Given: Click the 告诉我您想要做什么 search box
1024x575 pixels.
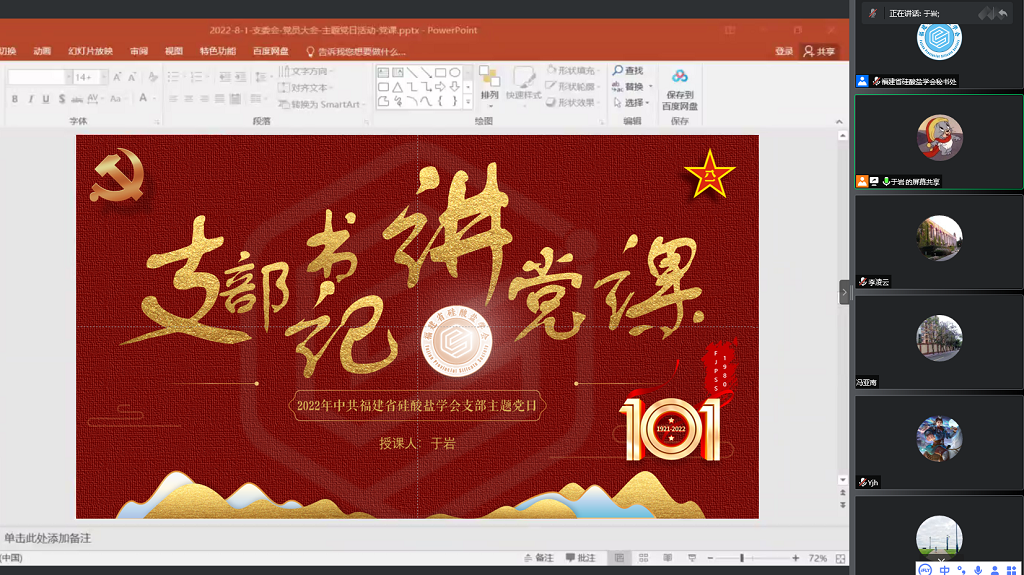Looking at the screenshot, I should (356, 52).
